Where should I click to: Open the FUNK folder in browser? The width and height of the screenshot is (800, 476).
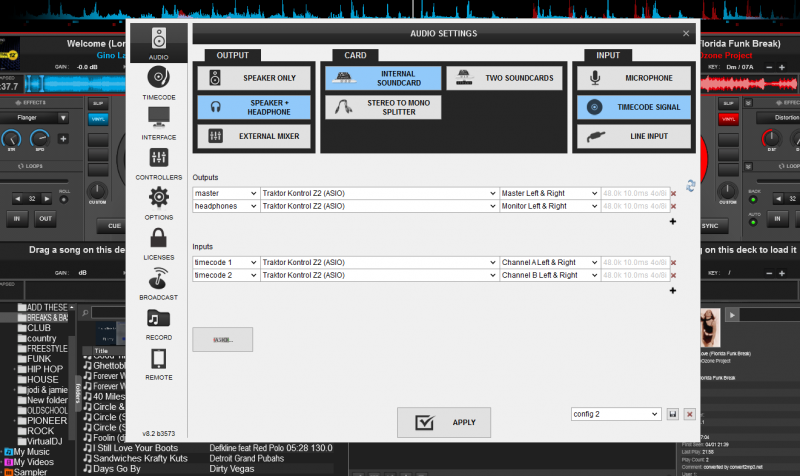click(39, 359)
